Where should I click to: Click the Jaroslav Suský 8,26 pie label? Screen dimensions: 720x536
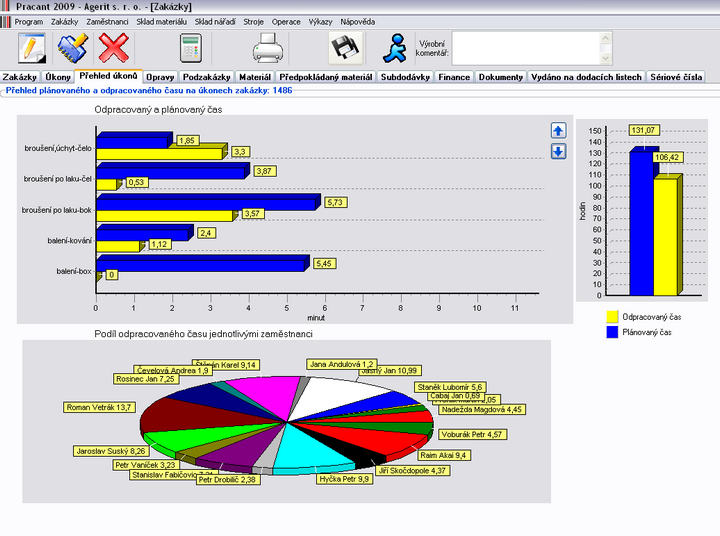(111, 451)
